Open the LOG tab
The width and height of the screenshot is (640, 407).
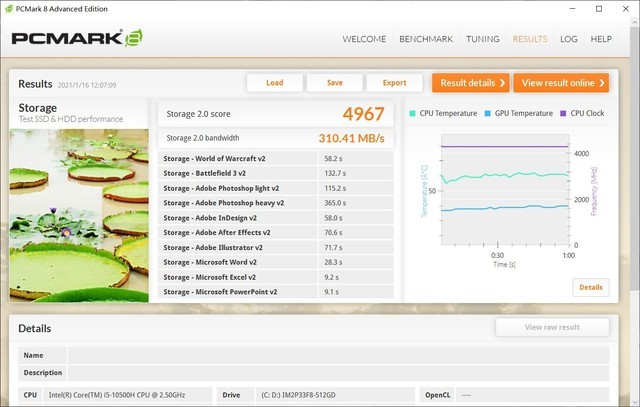tap(569, 39)
